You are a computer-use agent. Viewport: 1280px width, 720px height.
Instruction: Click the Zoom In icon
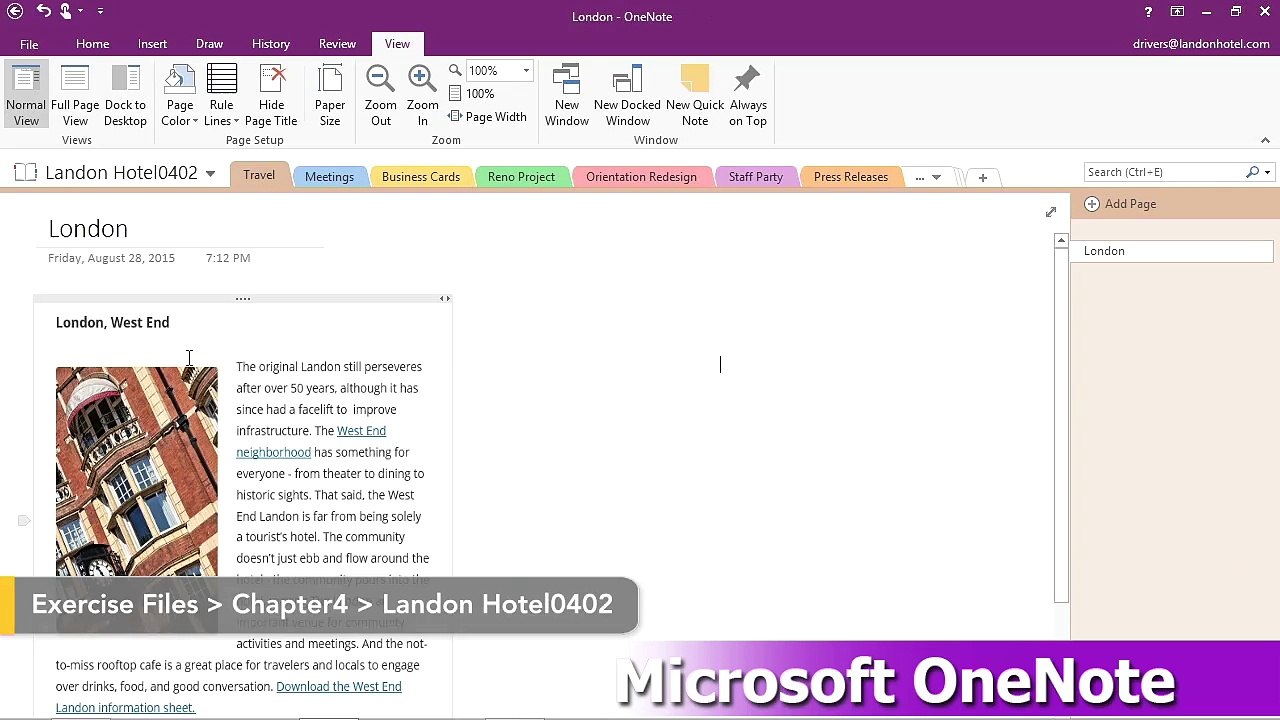(423, 97)
